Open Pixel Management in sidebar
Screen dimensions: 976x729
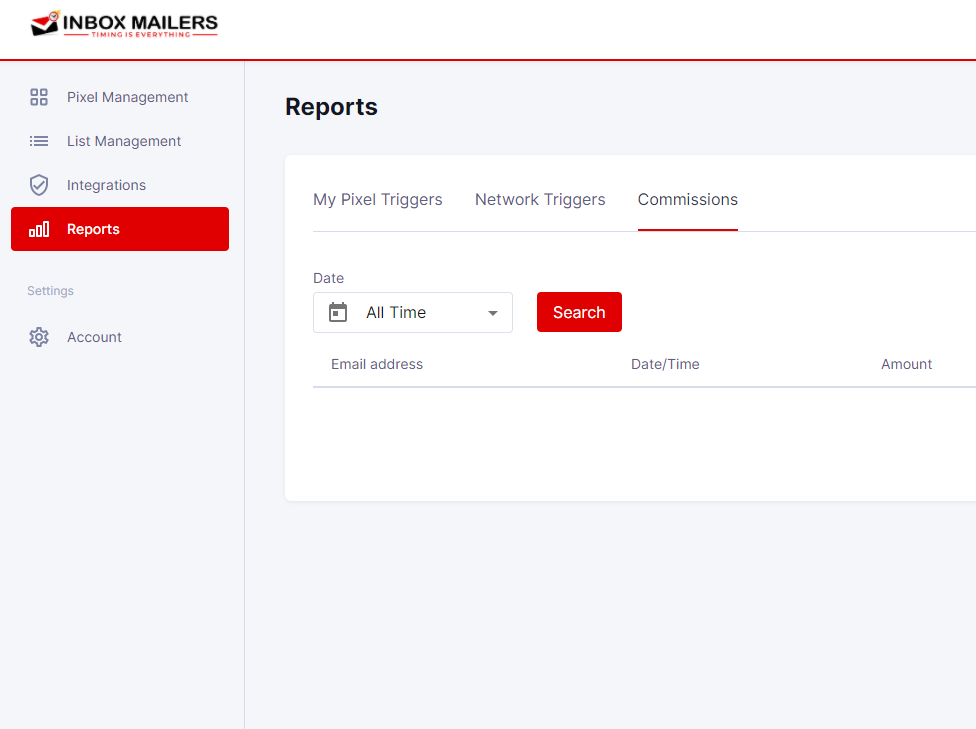point(127,97)
